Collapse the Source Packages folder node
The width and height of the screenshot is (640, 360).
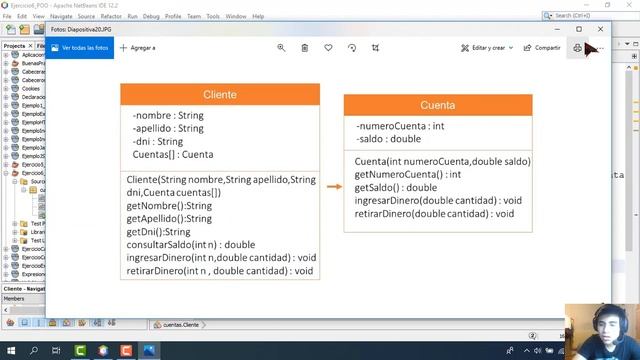point(15,181)
